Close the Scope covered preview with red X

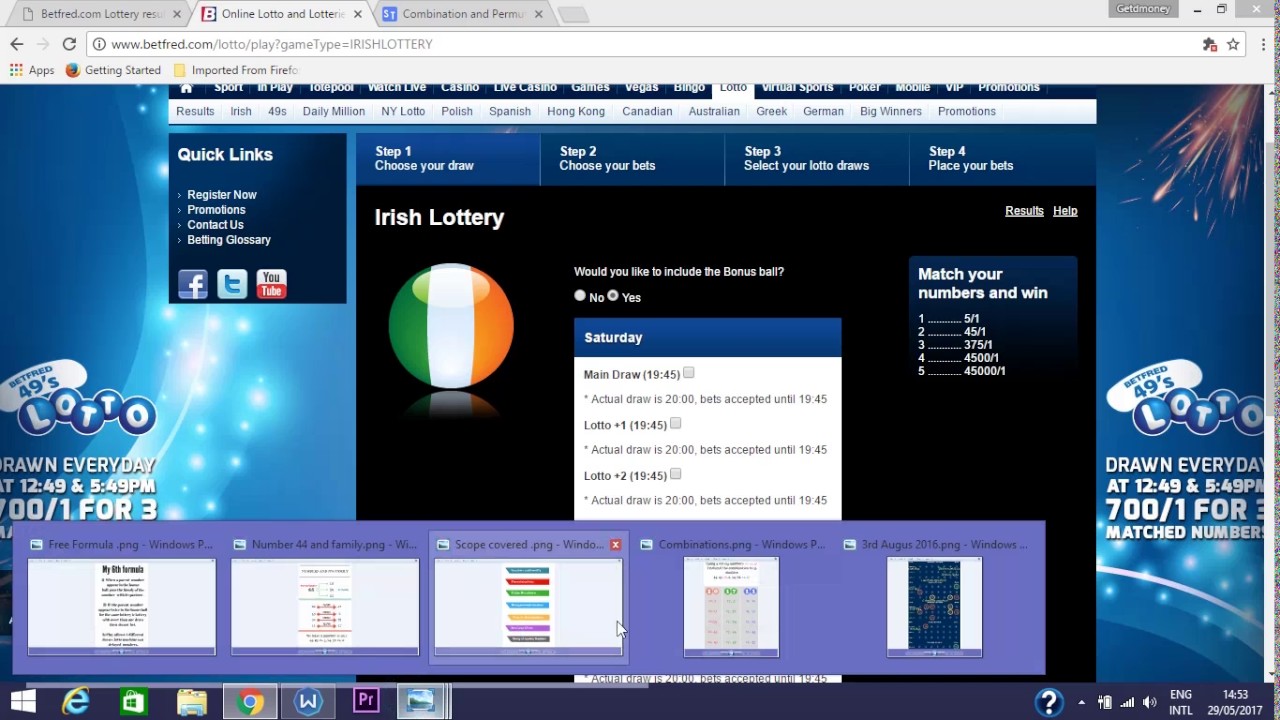[615, 545]
